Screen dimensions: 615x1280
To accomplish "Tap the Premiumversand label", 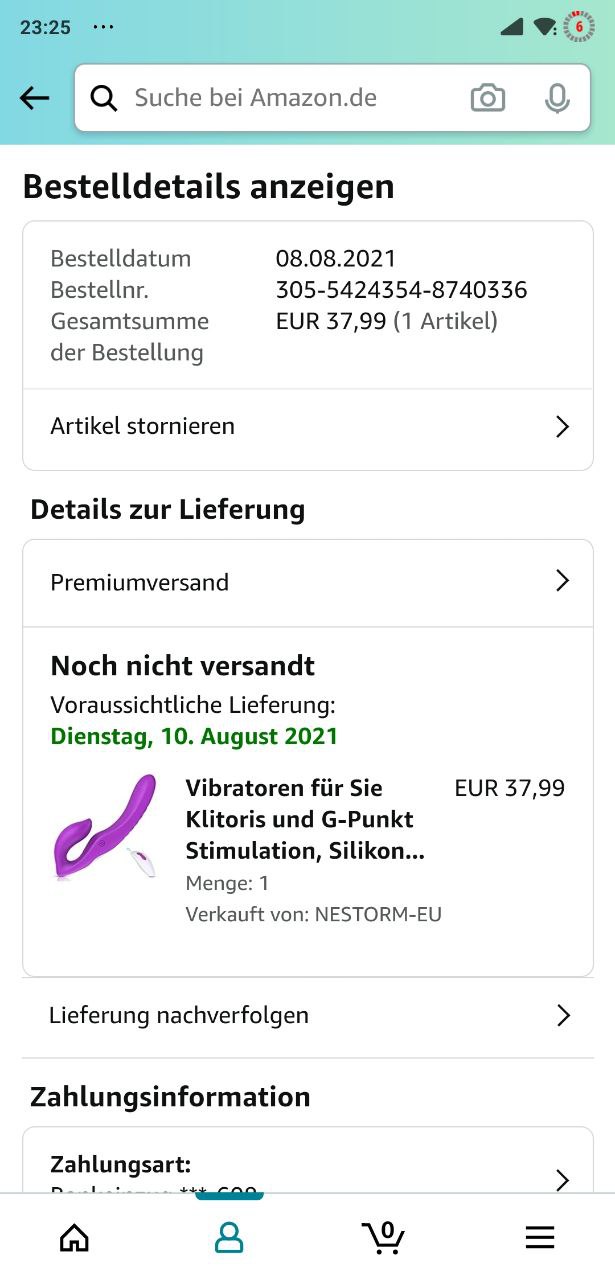I will click(140, 582).
